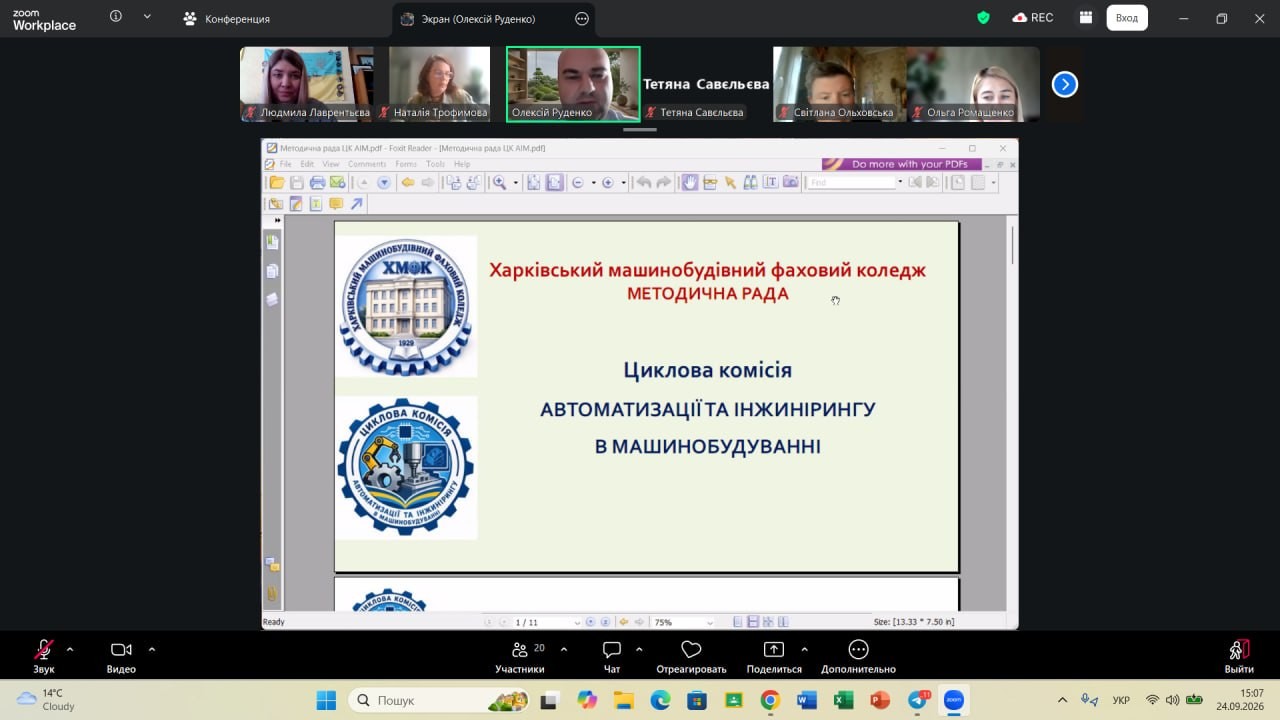This screenshot has height=720, width=1280.
Task: Expand video options arrow next to Видео
Action: click(x=152, y=649)
